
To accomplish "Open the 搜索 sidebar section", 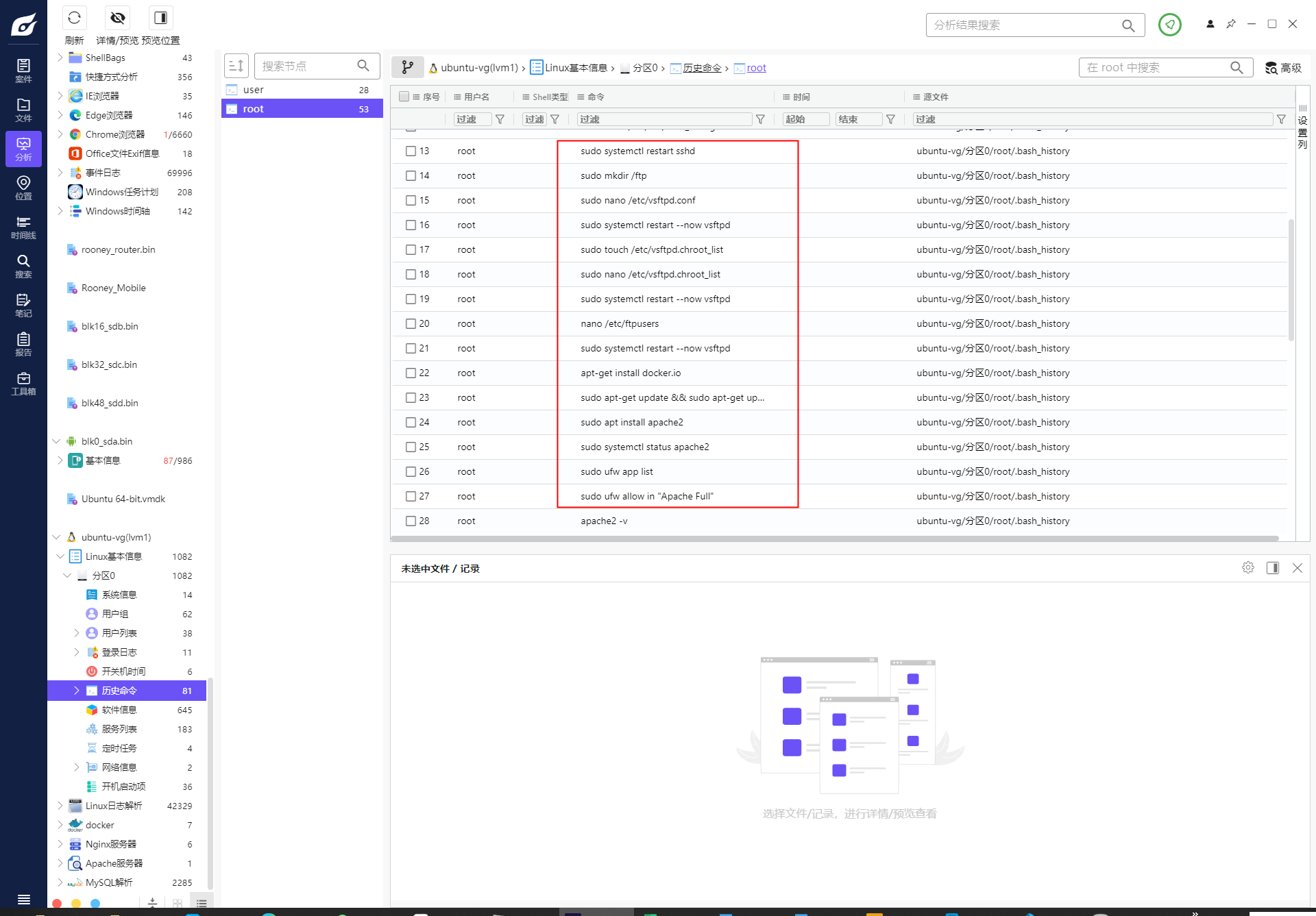I will (23, 266).
